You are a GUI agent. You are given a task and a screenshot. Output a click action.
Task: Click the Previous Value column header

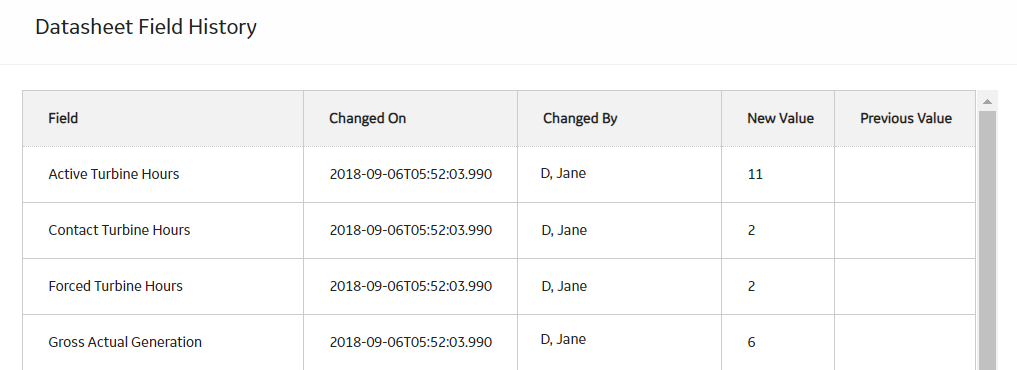pyautogui.click(x=905, y=118)
